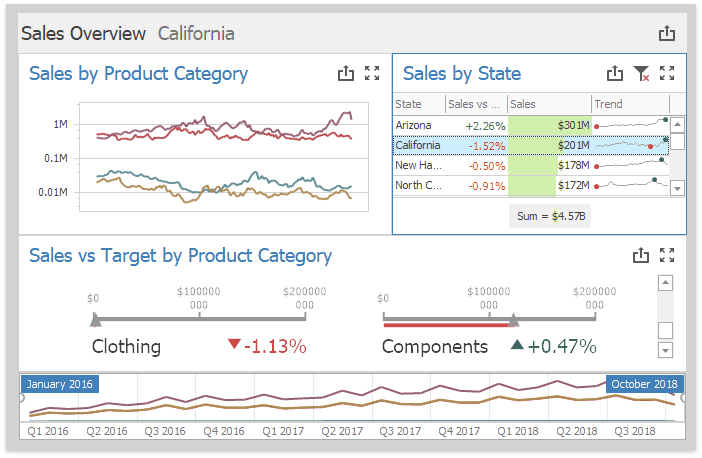The height and width of the screenshot is (458, 702).
Task: Sort by the State column header
Action: (x=418, y=104)
